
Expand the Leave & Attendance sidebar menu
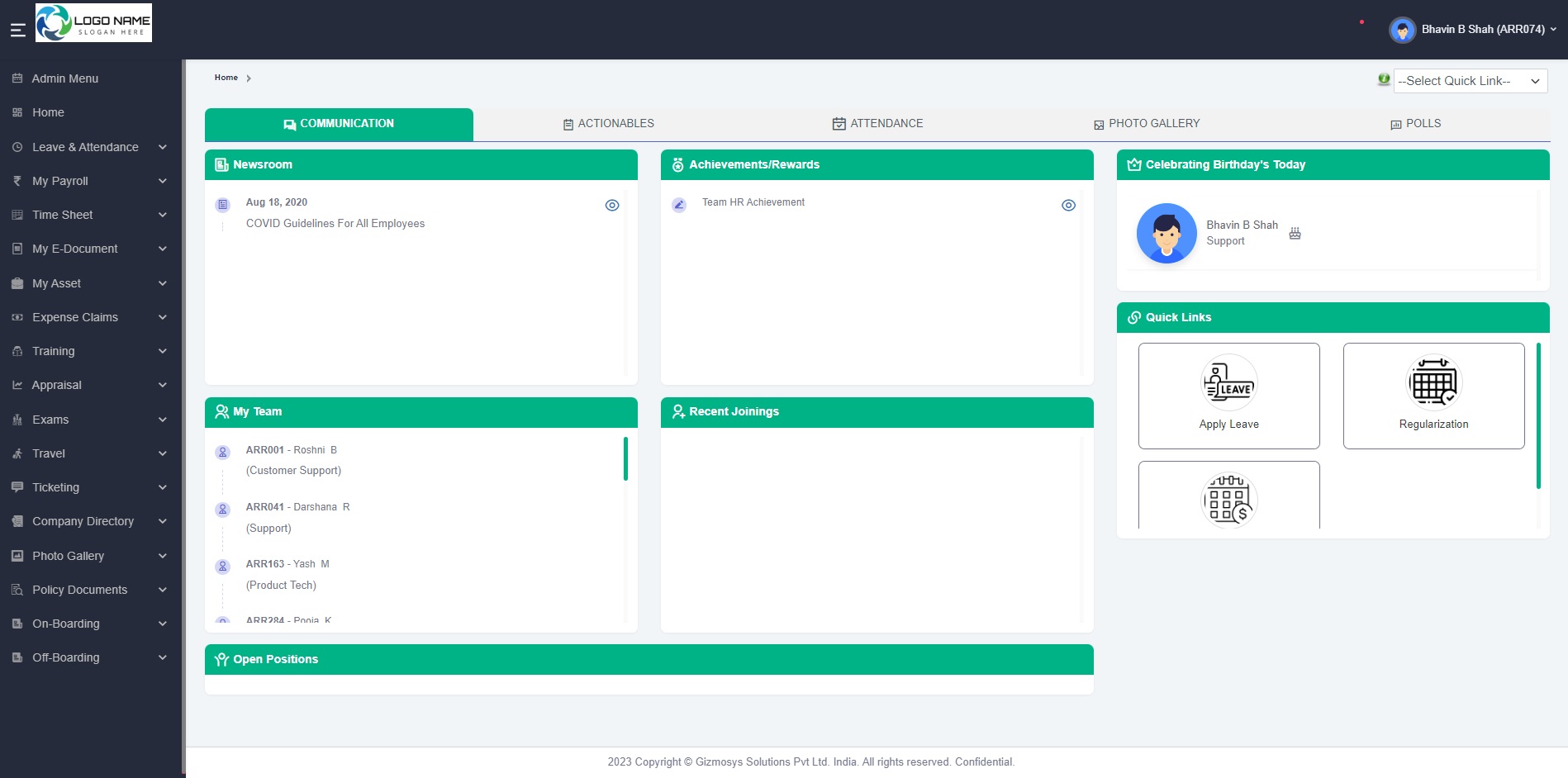[x=91, y=147]
